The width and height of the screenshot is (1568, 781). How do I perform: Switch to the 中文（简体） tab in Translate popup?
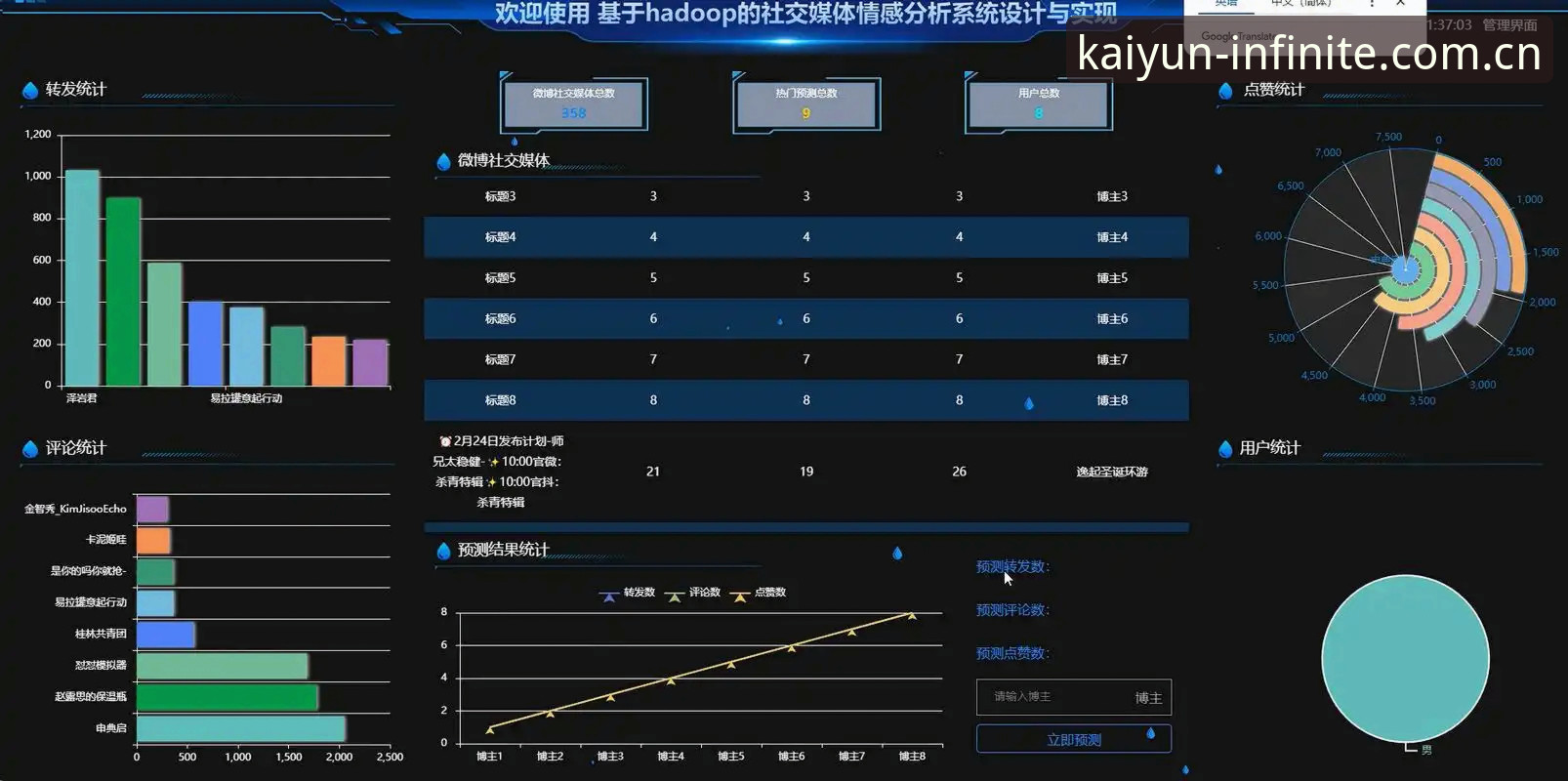click(1300, 4)
